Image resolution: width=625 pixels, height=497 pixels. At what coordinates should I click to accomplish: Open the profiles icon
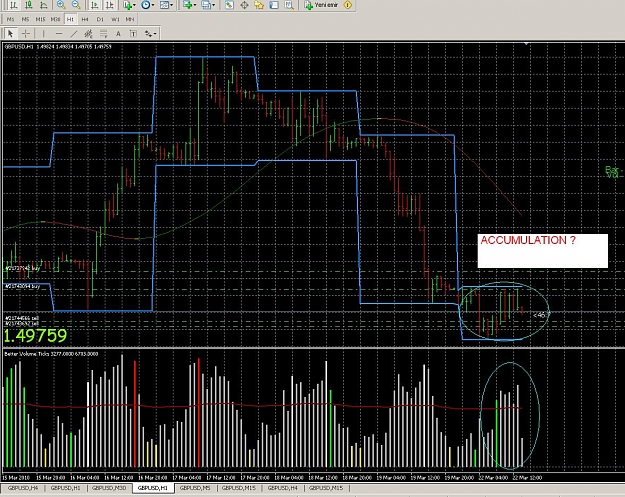pos(206,5)
